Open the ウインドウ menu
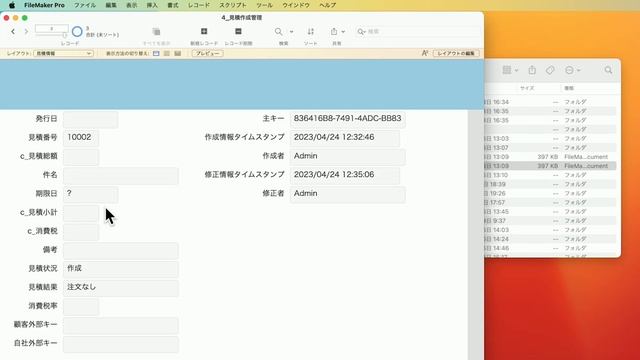 pos(296,5)
